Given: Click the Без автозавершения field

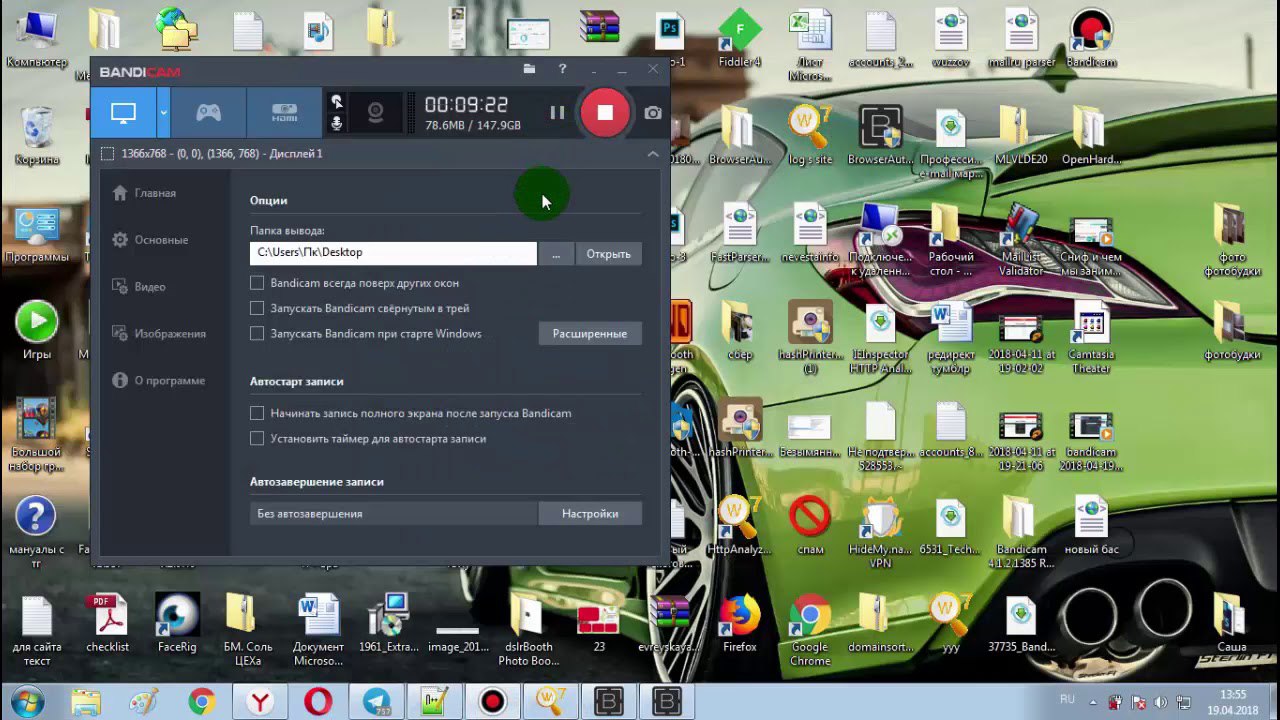Looking at the screenshot, I should point(393,514).
